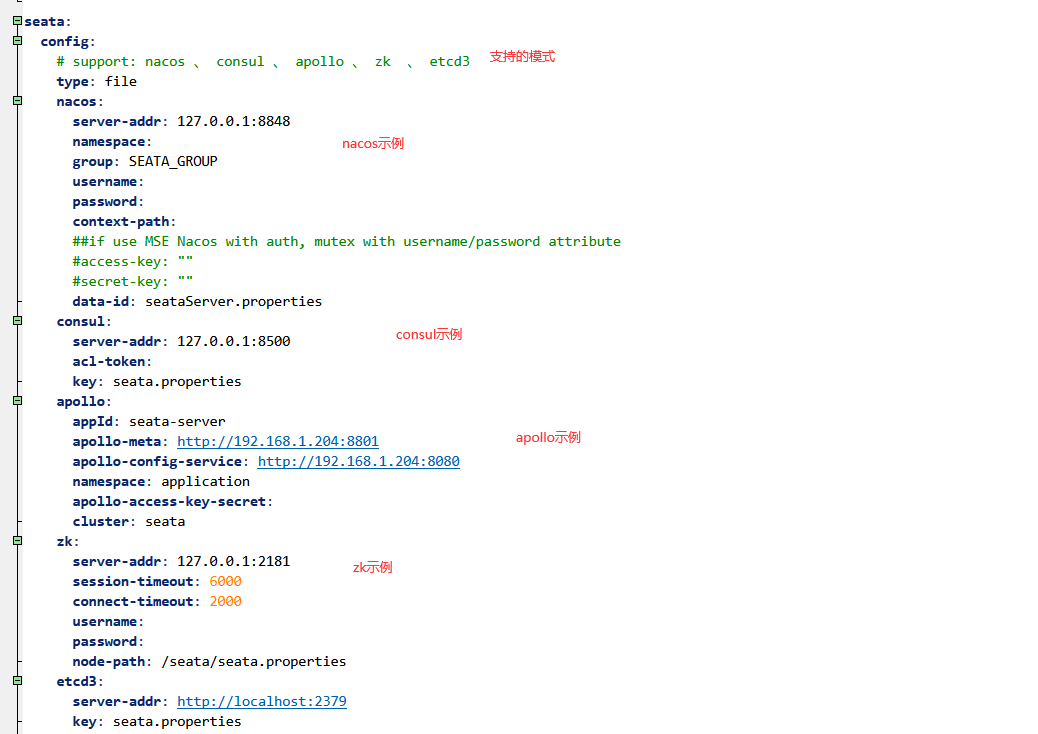Collapse the zk block fold marker
This screenshot has height=734, width=1038.
pyautogui.click(x=17, y=540)
